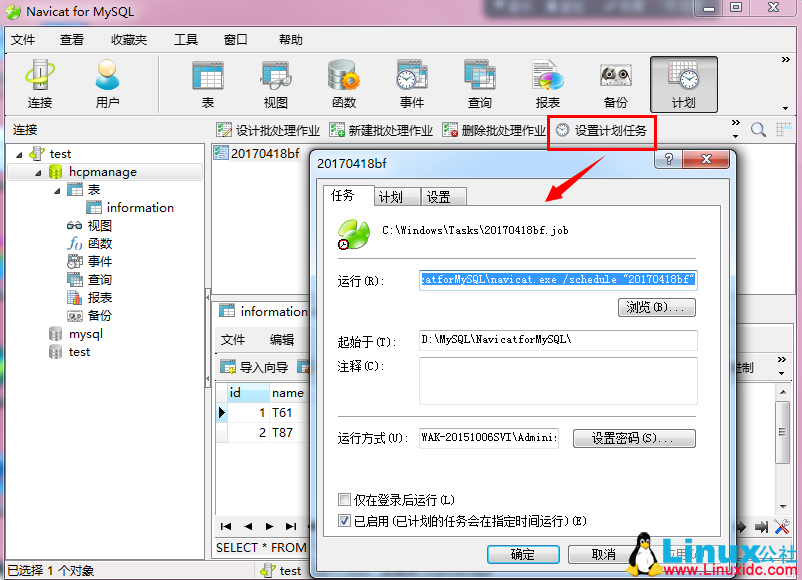The image size is (802, 580).
Task: Open the 备份 (Backup) section
Action: point(614,84)
